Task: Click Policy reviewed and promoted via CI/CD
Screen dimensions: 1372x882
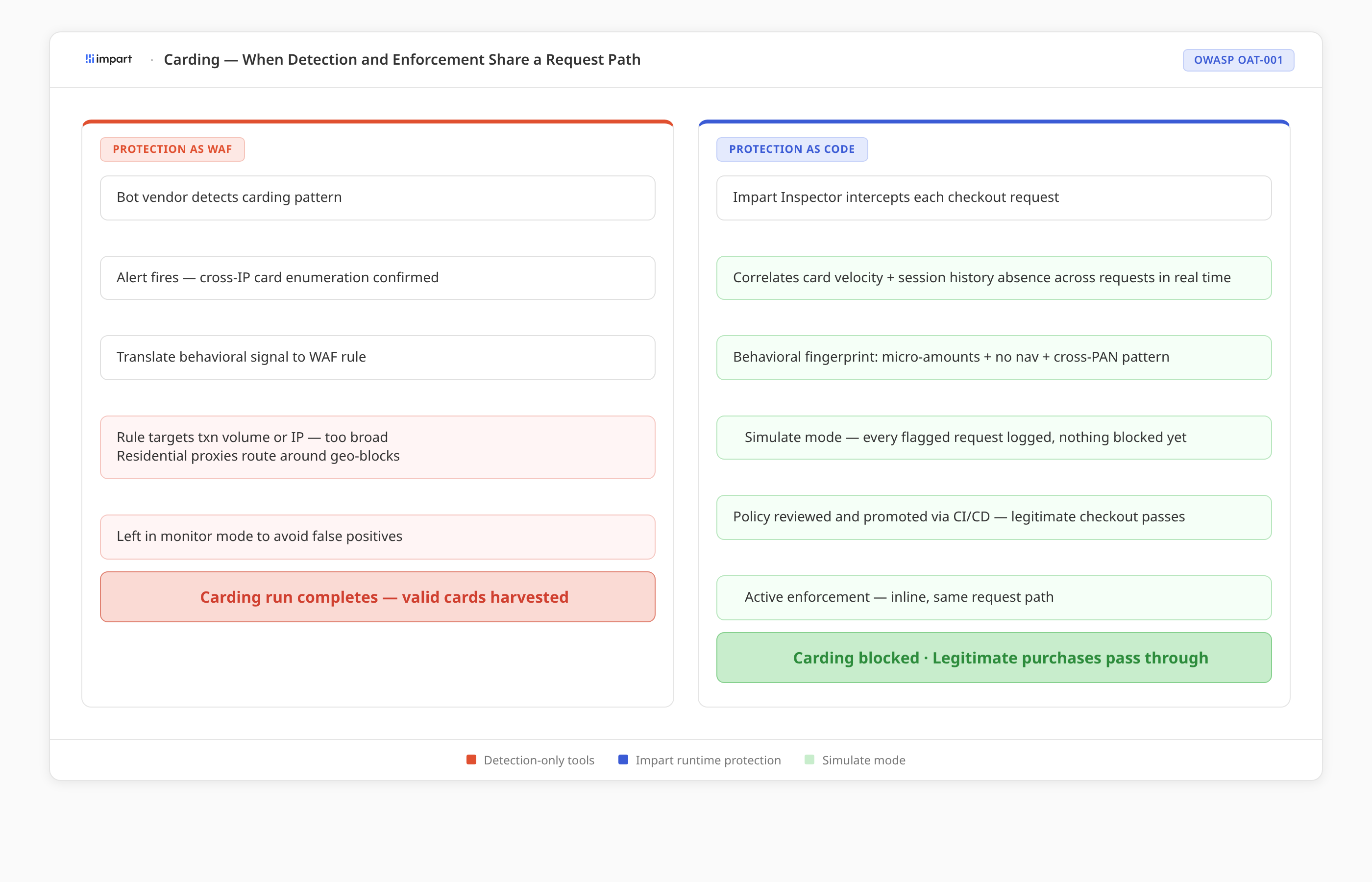Action: (x=994, y=517)
